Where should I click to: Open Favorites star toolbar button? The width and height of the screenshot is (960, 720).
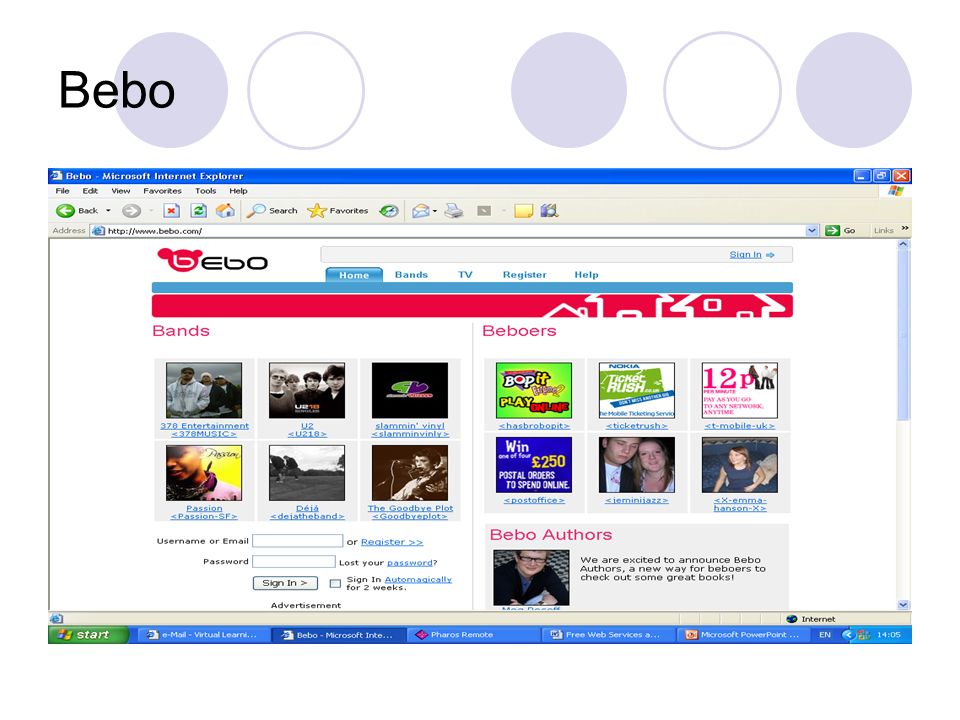point(337,211)
